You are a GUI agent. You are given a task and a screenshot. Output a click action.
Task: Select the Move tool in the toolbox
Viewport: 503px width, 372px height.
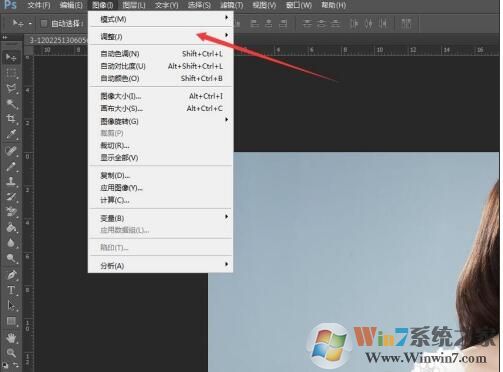coord(11,58)
